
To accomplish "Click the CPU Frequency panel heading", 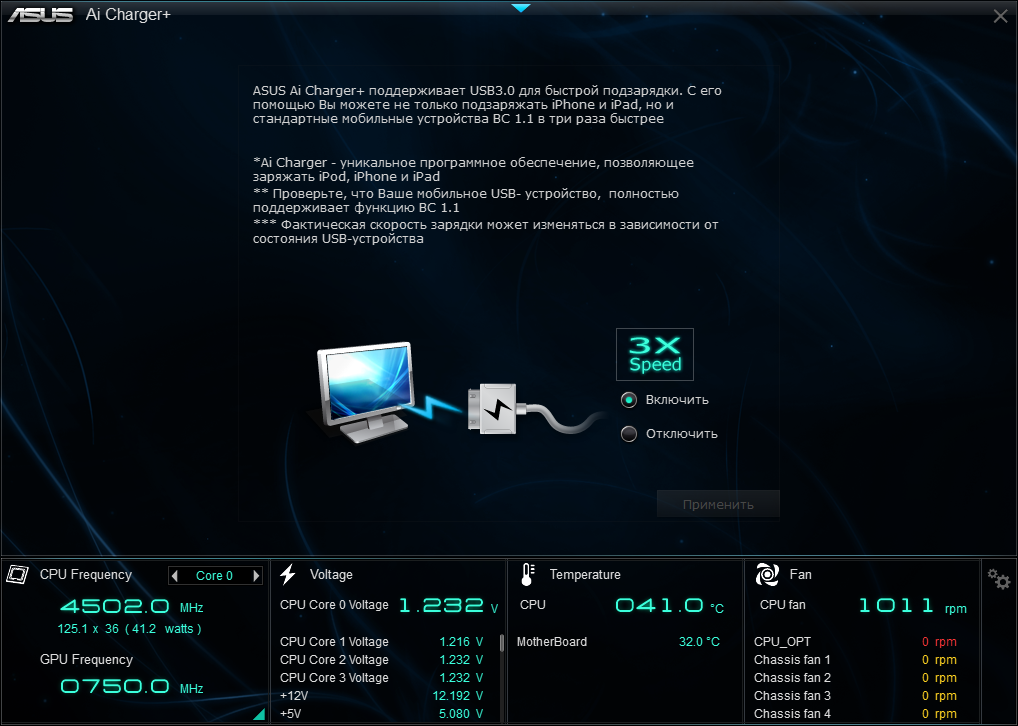I will click(86, 575).
